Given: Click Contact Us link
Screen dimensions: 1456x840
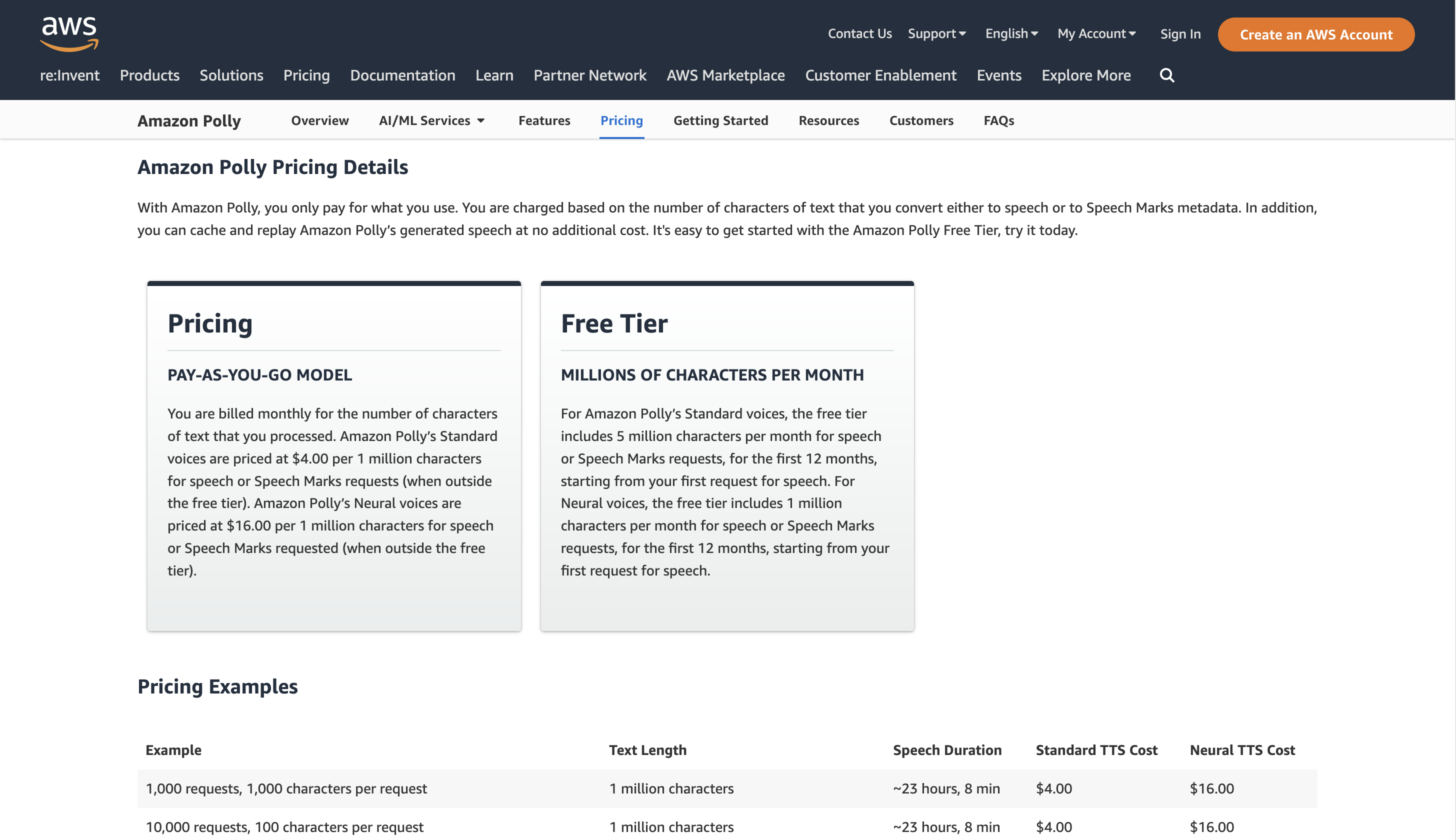Looking at the screenshot, I should (859, 34).
